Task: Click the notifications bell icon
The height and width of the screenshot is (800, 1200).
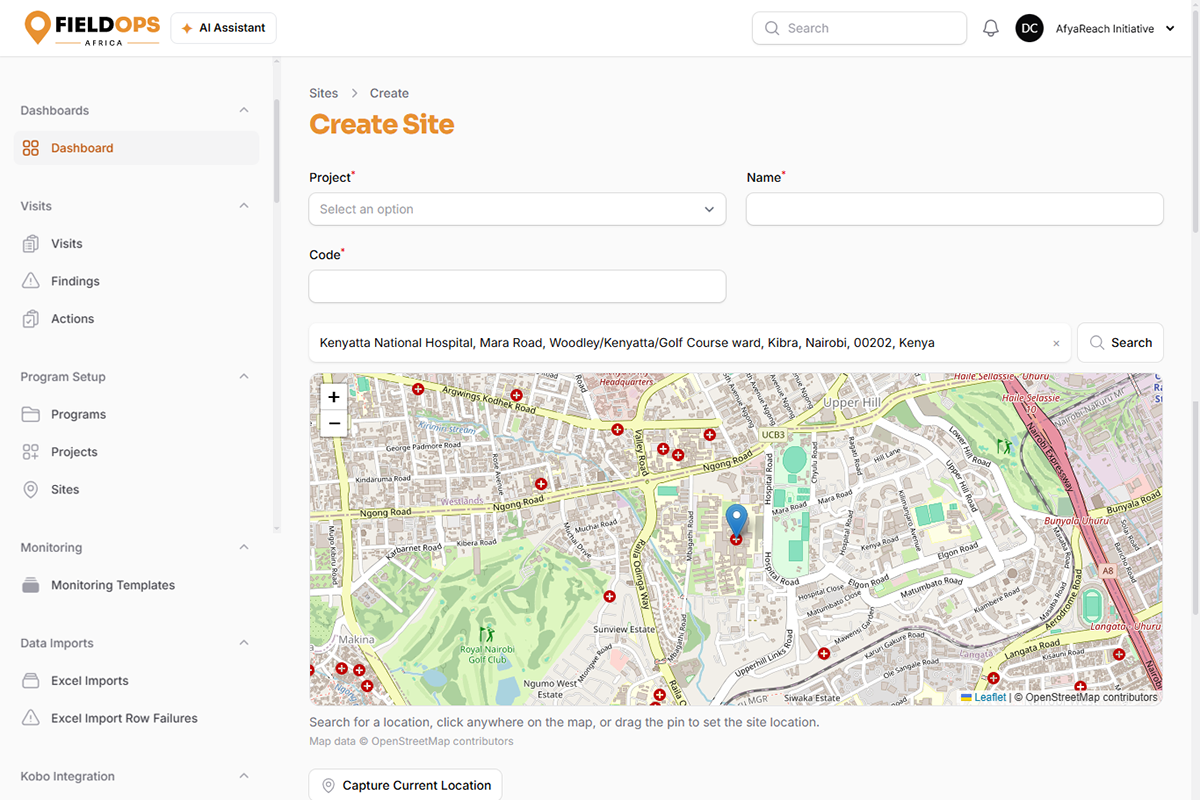Action: 991,29
